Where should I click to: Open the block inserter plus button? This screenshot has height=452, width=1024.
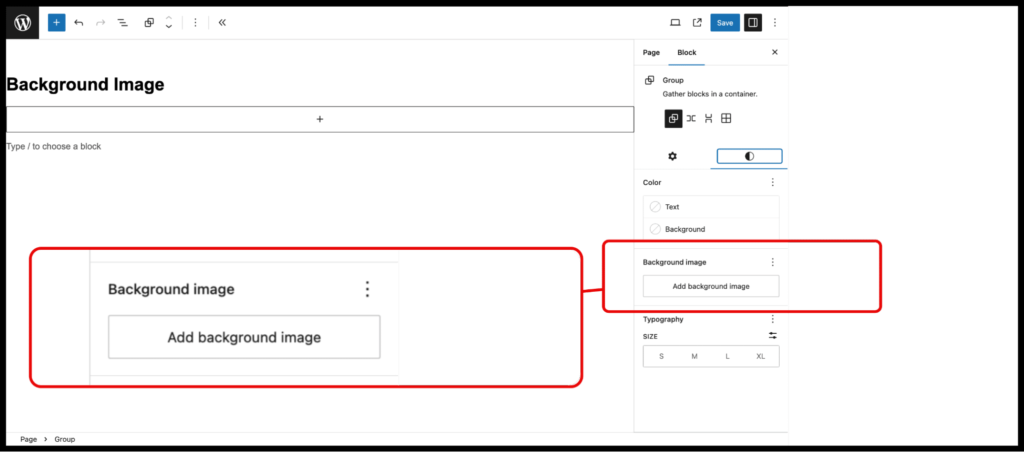[56, 22]
